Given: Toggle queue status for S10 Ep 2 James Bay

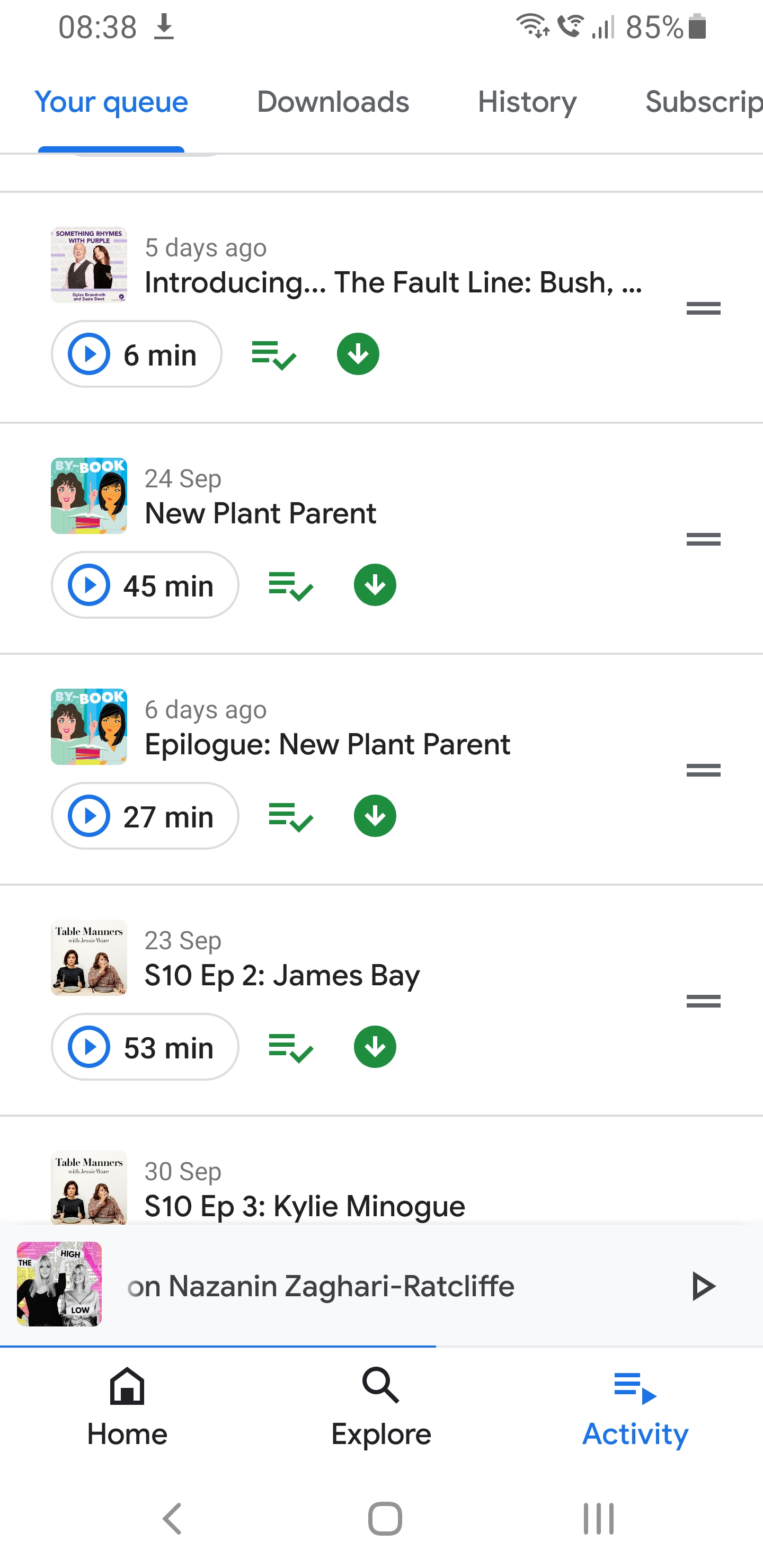Looking at the screenshot, I should (x=290, y=1048).
